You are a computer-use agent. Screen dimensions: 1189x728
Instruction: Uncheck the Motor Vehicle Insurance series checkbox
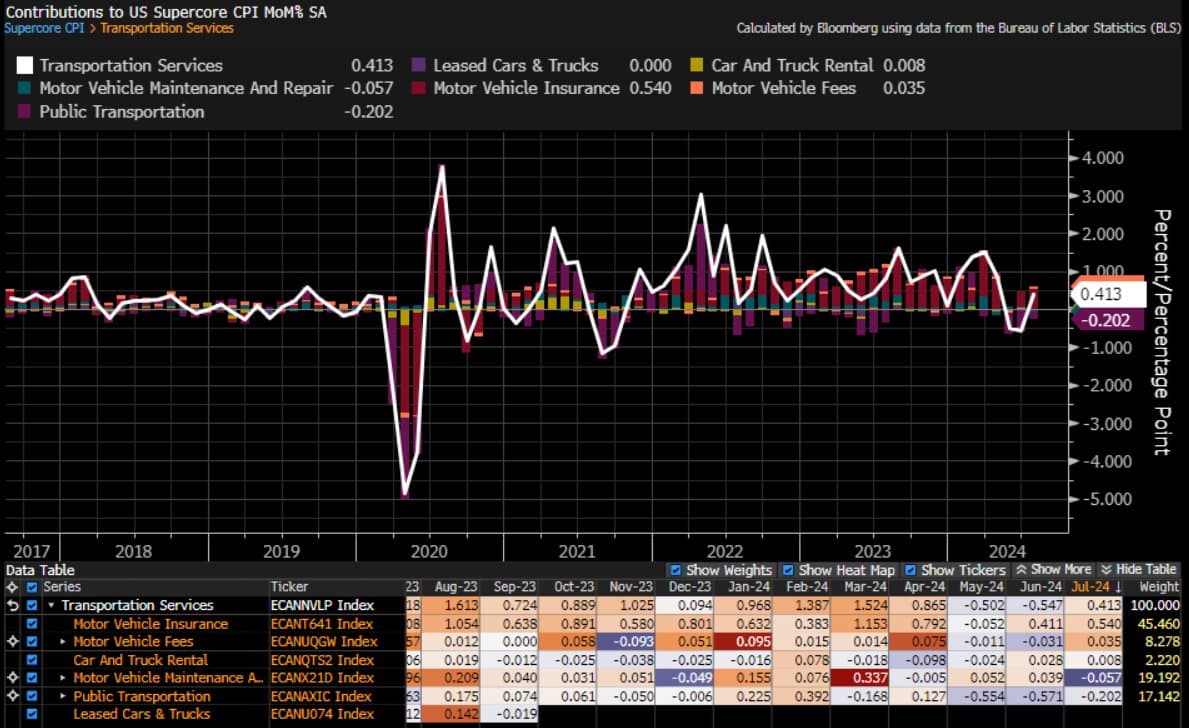pyautogui.click(x=33, y=624)
